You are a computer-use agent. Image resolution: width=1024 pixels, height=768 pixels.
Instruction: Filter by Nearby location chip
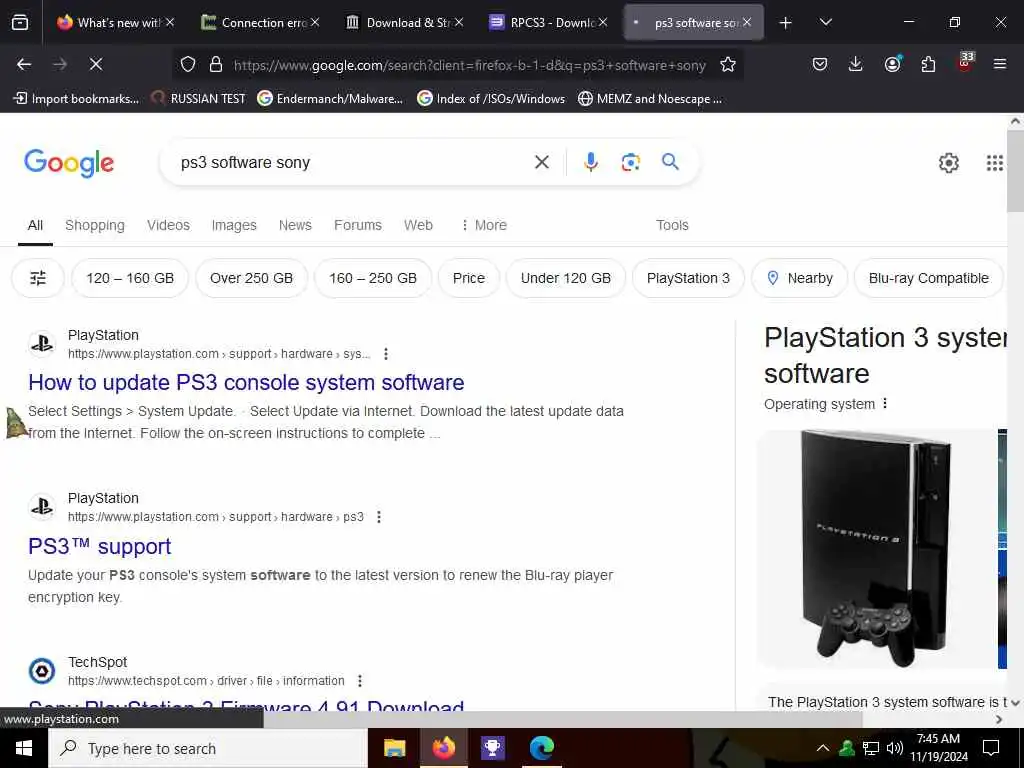(799, 278)
